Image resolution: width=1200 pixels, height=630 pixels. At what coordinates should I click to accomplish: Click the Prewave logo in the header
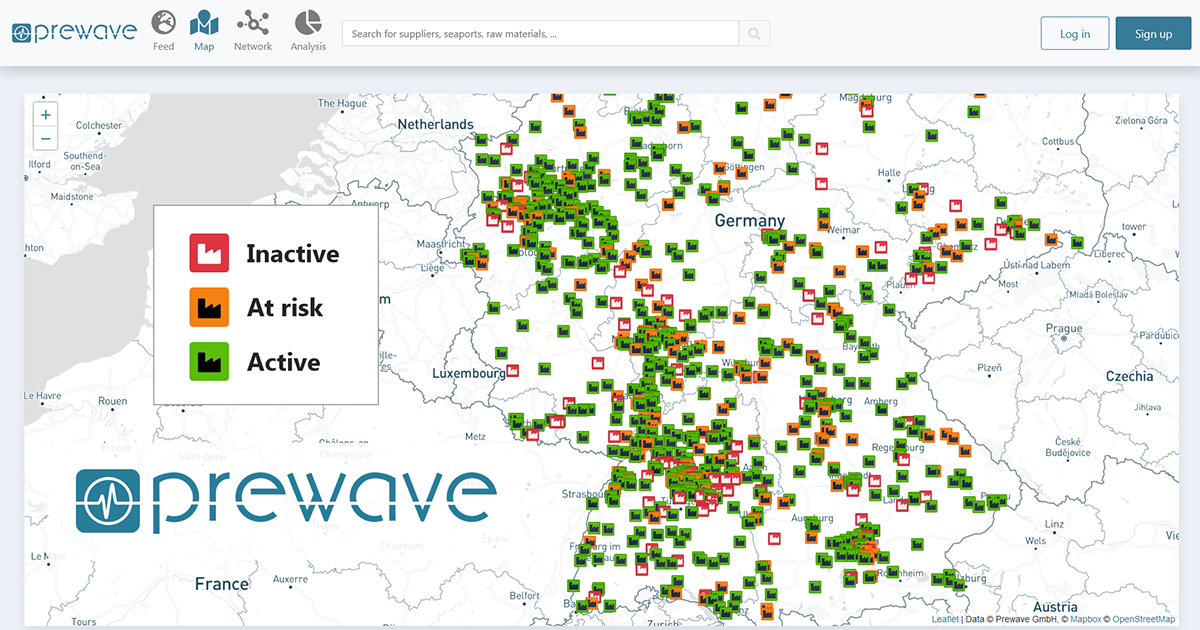click(x=73, y=31)
